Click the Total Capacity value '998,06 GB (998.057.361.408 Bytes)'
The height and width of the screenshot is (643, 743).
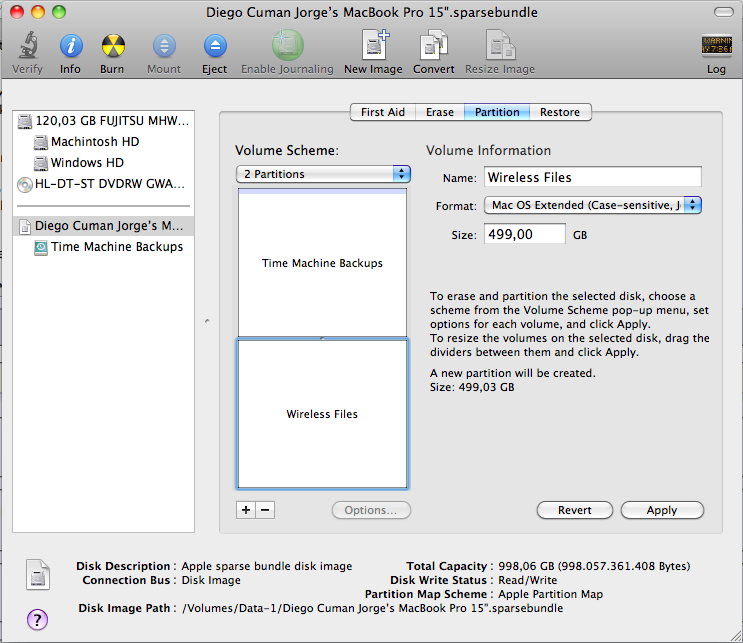(594, 566)
